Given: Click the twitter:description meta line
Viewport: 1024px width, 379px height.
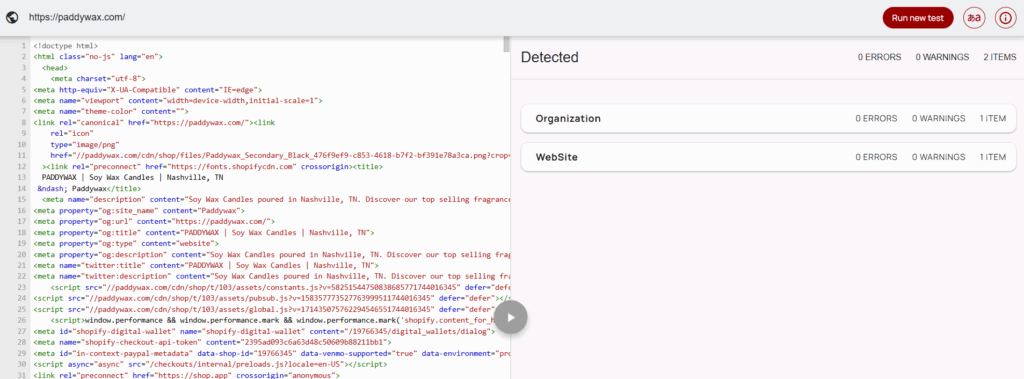Looking at the screenshot, I should pos(271,276).
